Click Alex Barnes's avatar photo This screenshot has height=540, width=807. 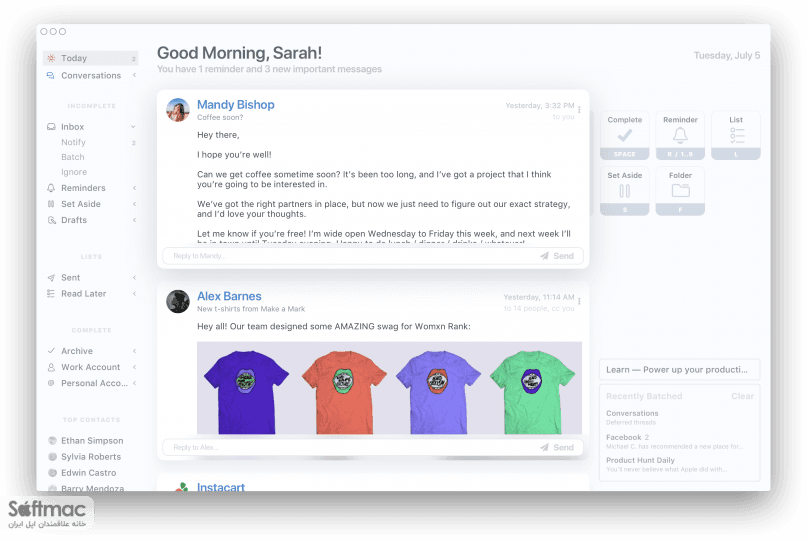pos(178,301)
